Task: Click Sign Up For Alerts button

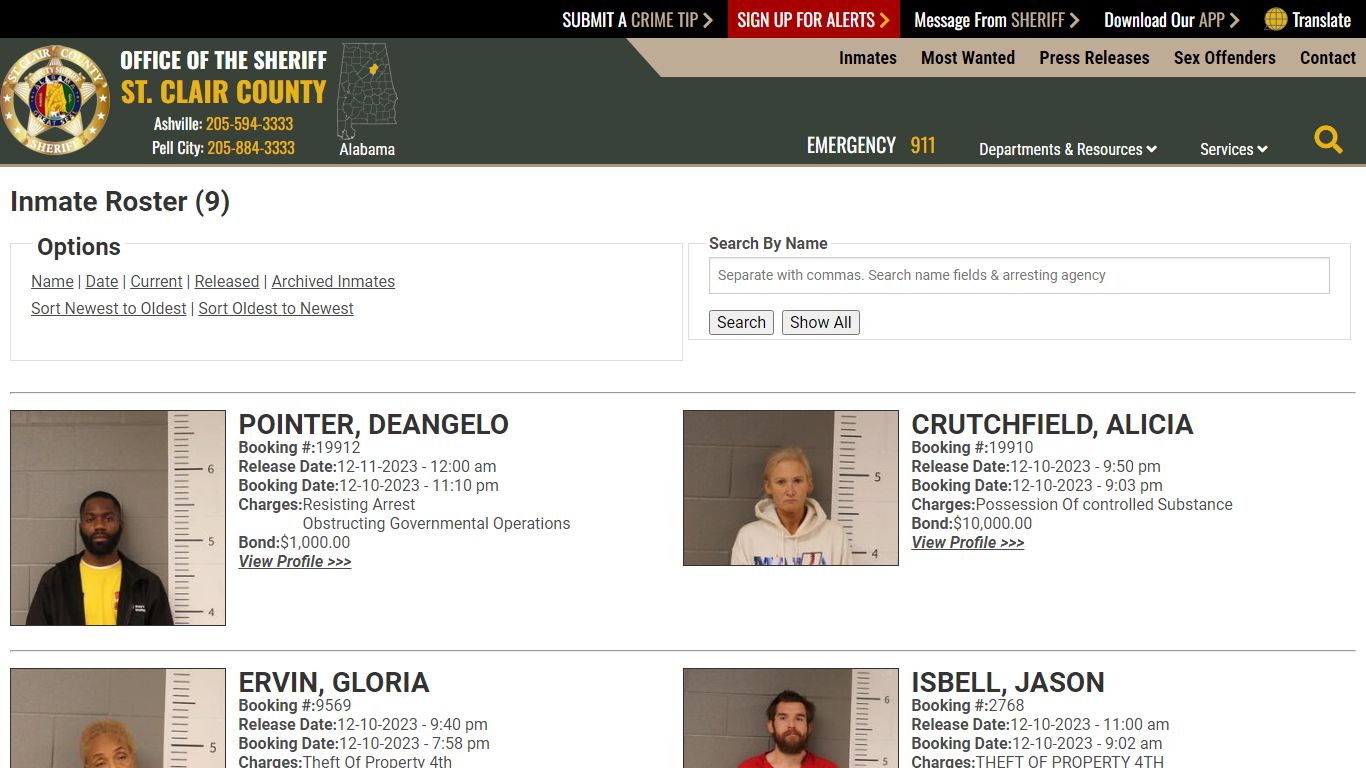Action: (x=813, y=19)
